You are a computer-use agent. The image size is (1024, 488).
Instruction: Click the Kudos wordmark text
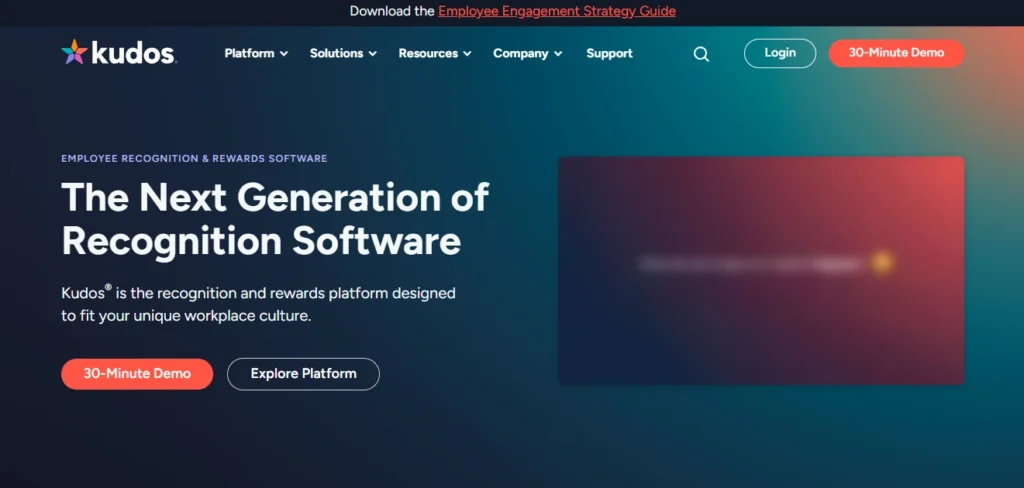[133, 53]
